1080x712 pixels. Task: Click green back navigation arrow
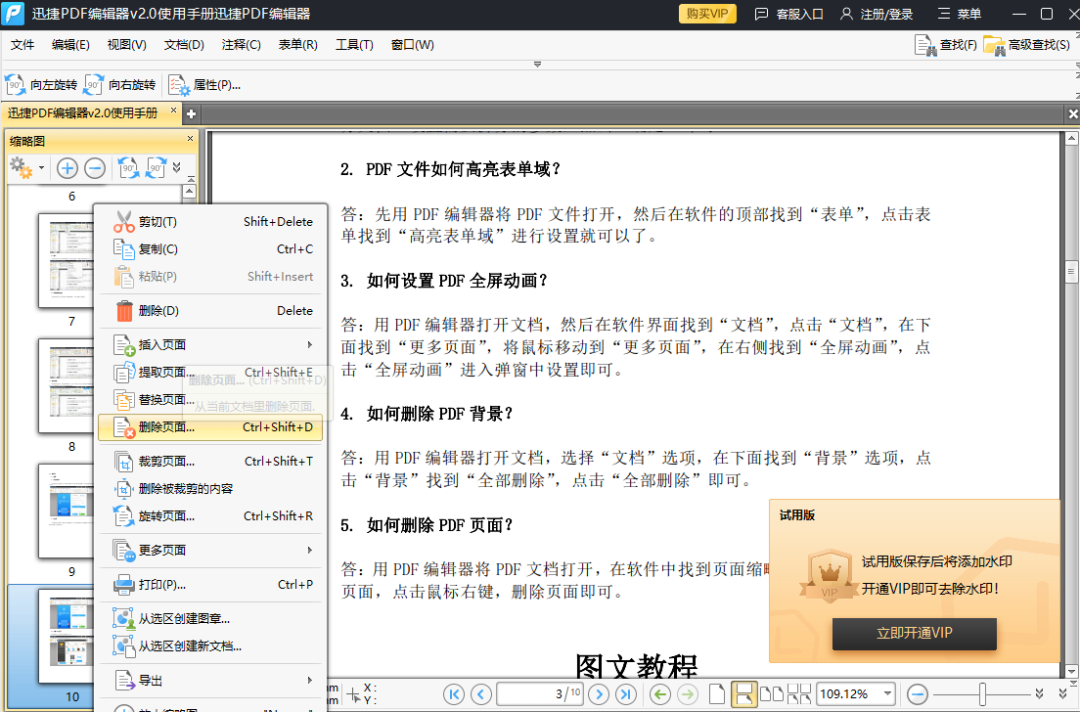coord(660,694)
